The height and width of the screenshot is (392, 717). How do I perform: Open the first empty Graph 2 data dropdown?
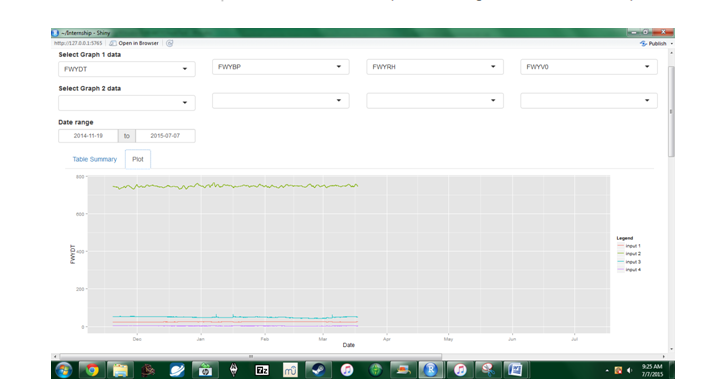point(127,103)
